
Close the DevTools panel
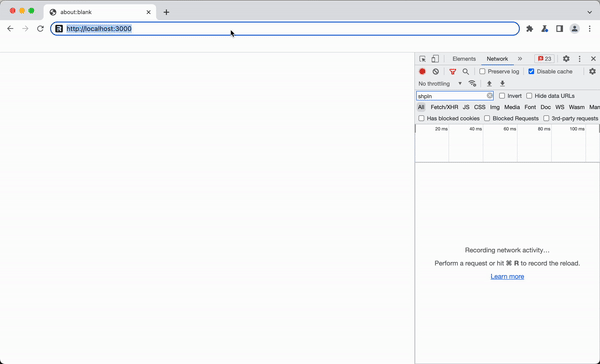593,59
